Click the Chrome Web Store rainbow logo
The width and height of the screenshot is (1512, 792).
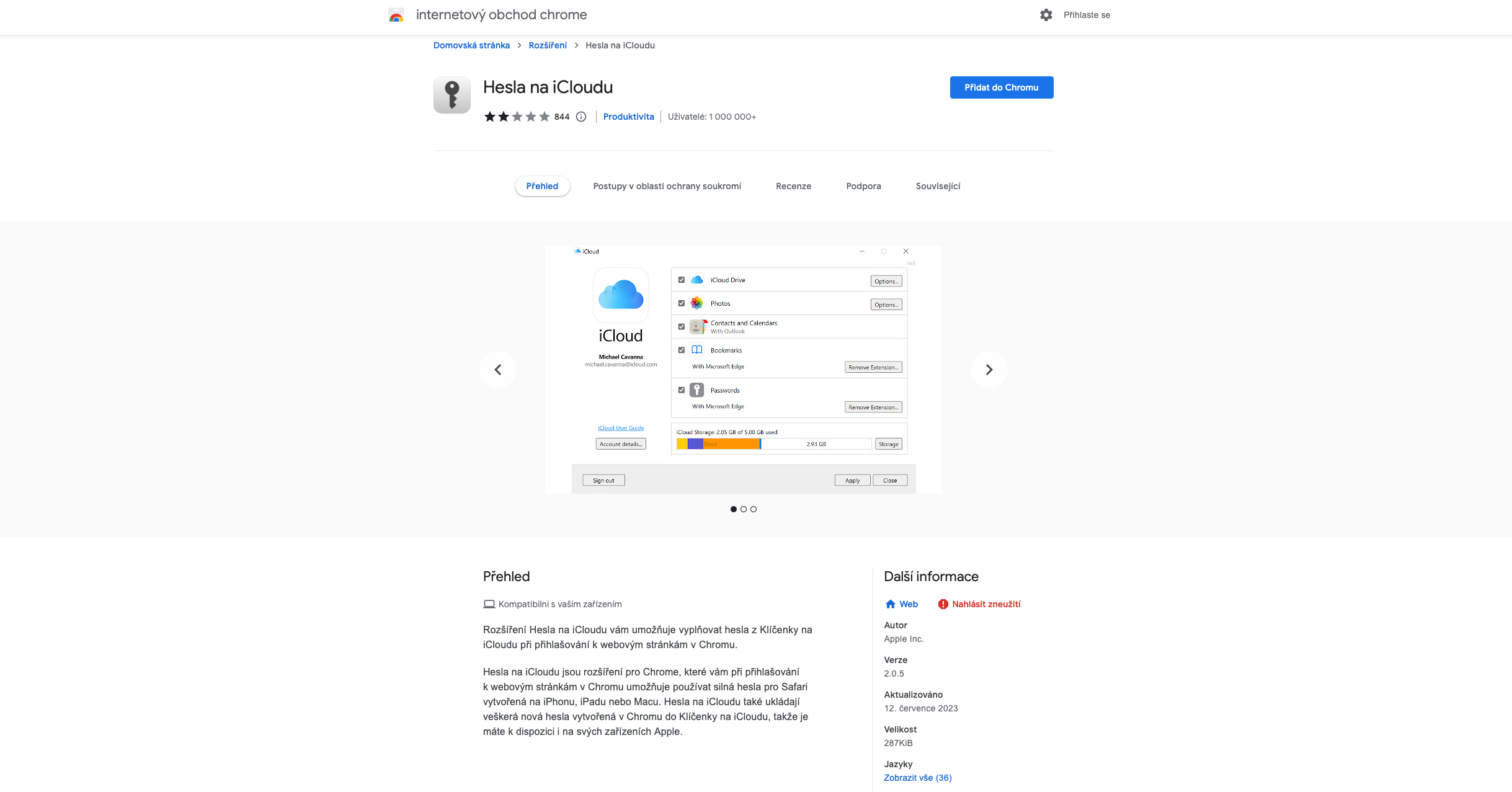(x=396, y=15)
